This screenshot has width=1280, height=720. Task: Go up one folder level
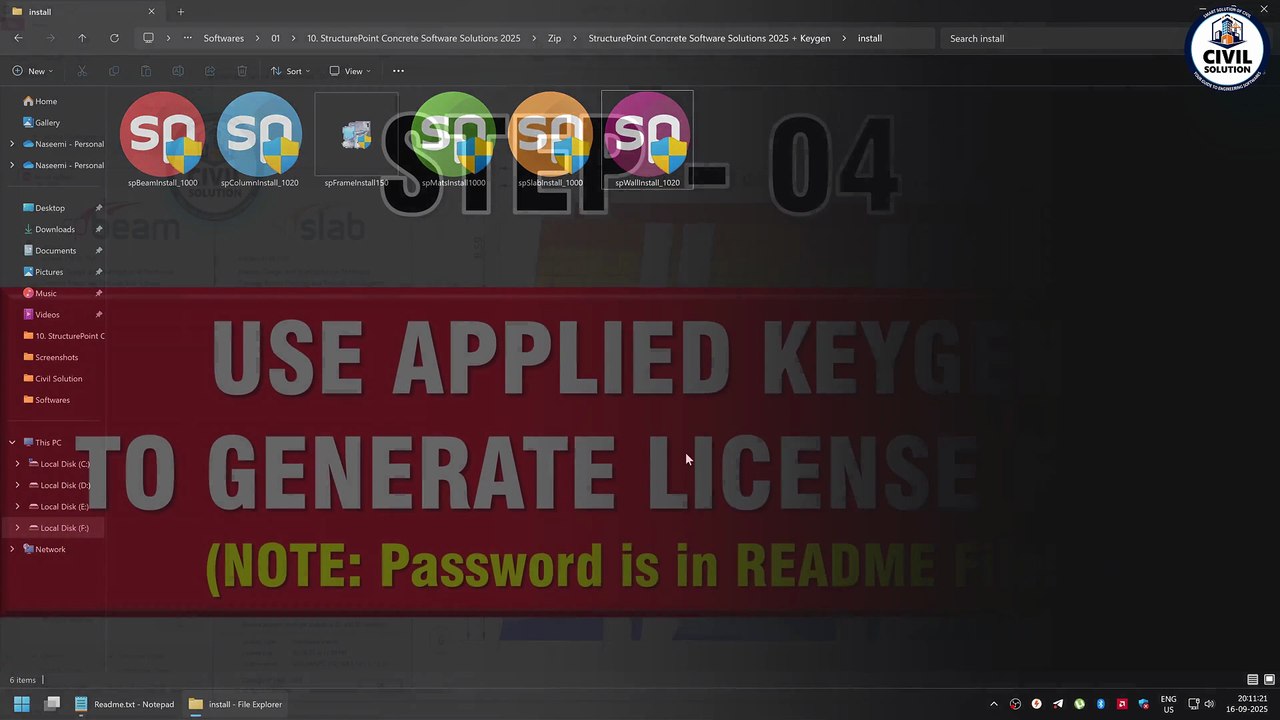[82, 38]
